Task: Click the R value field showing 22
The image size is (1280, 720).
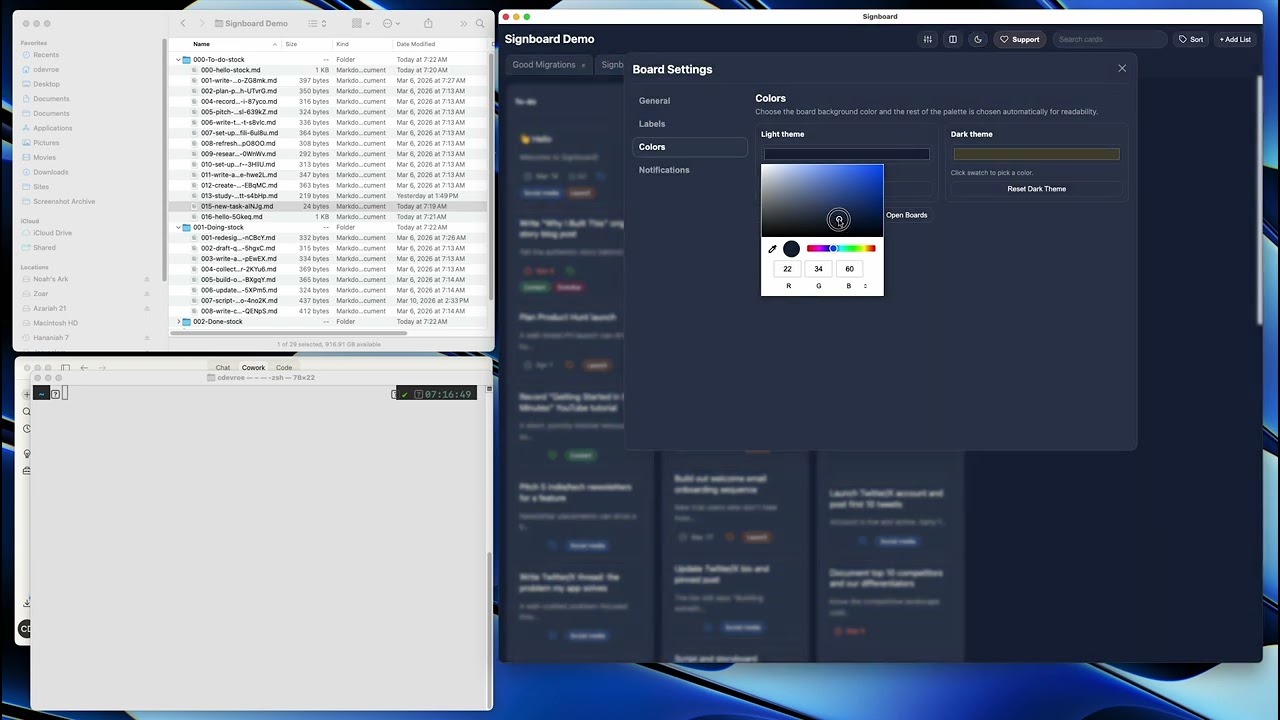Action: point(788,269)
